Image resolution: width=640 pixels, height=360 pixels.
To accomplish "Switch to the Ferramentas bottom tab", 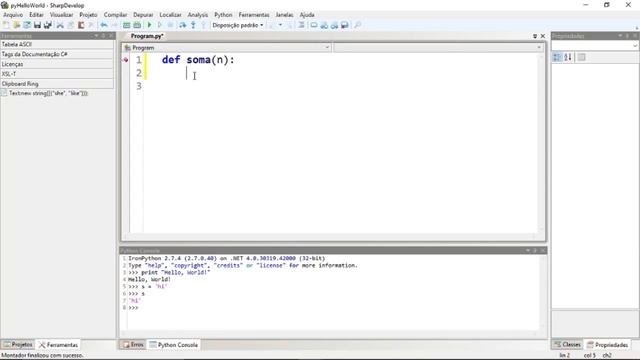I will pyautogui.click(x=58, y=345).
